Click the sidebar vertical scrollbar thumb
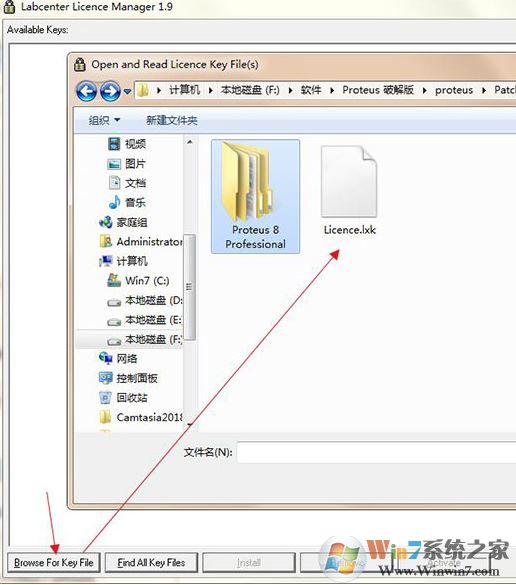The height and width of the screenshot is (585, 516). tap(189, 287)
